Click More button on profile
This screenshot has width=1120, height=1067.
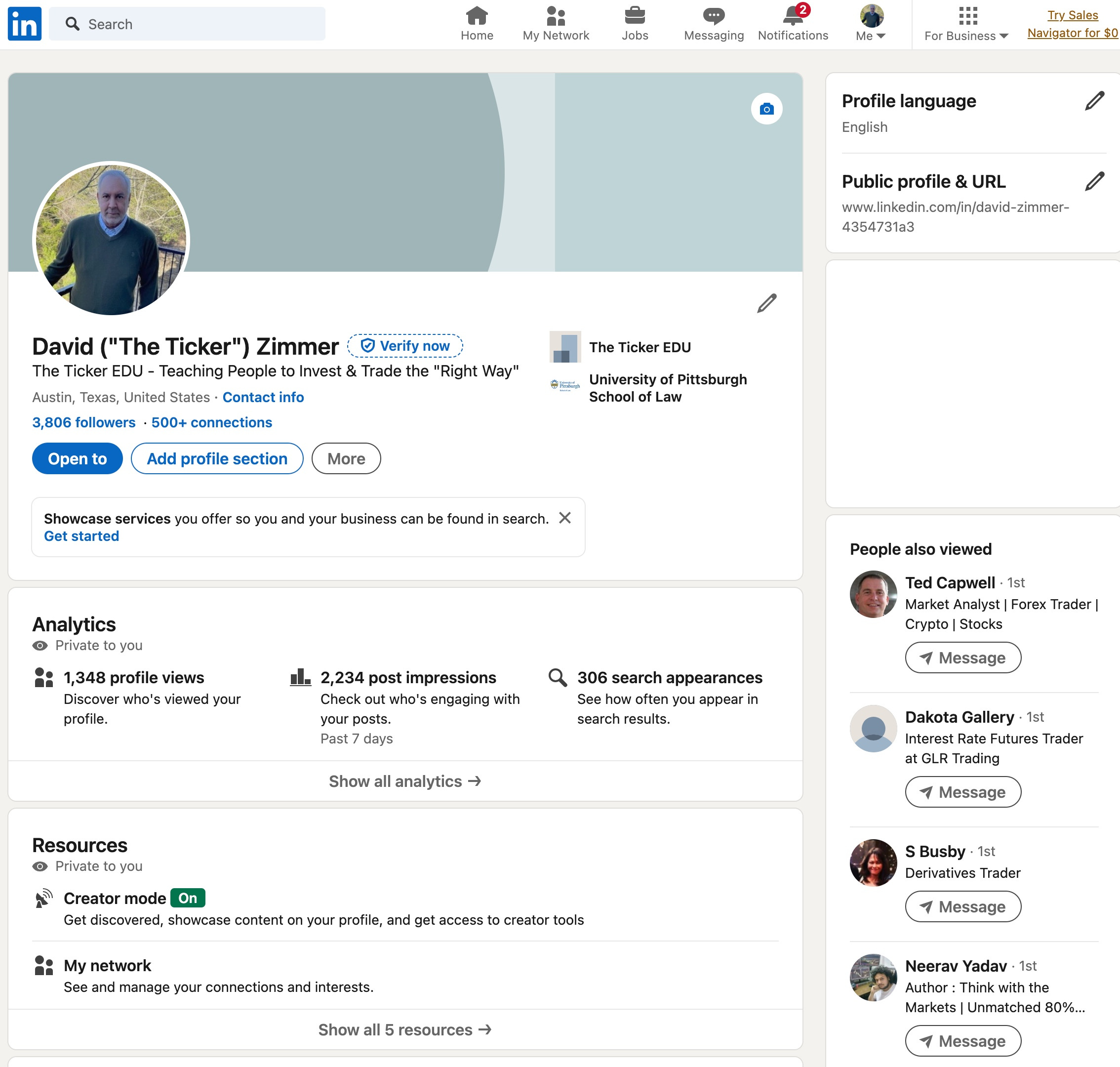coord(346,458)
